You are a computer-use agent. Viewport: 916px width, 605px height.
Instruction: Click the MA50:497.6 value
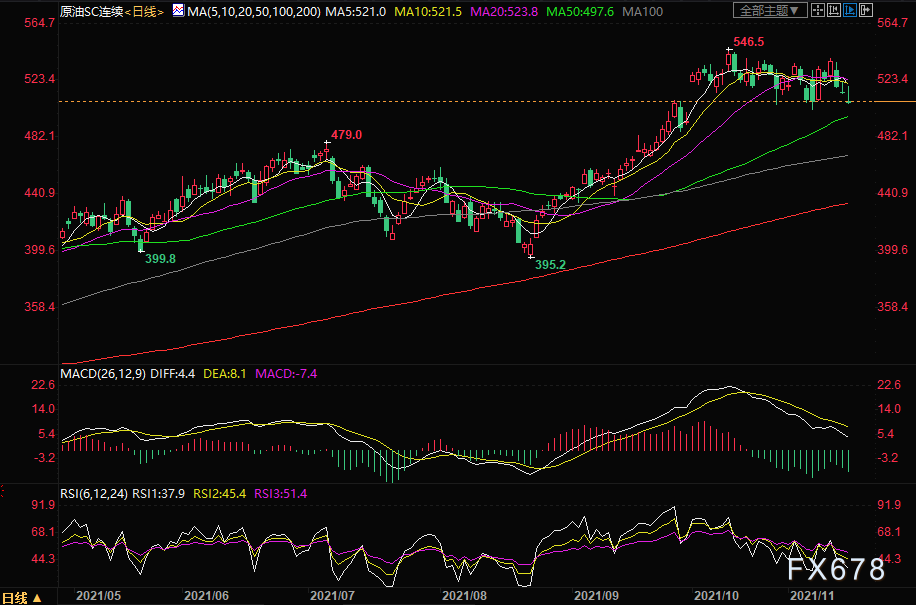(580, 11)
